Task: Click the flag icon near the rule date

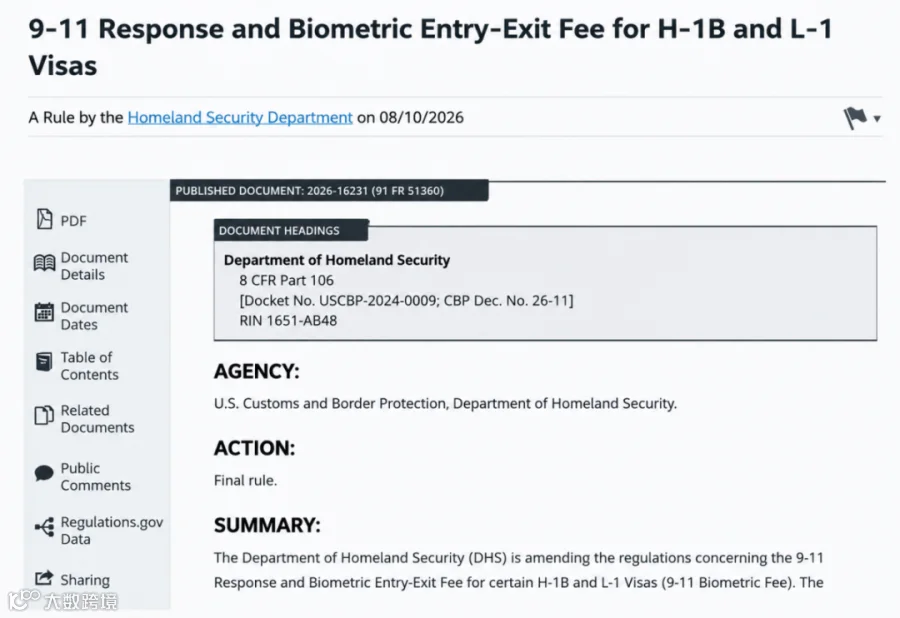Action: click(x=855, y=118)
